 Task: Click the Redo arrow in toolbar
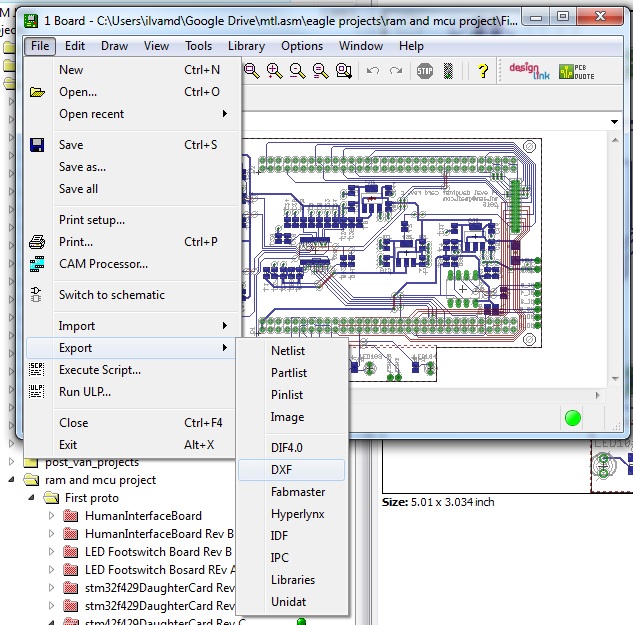(x=396, y=71)
